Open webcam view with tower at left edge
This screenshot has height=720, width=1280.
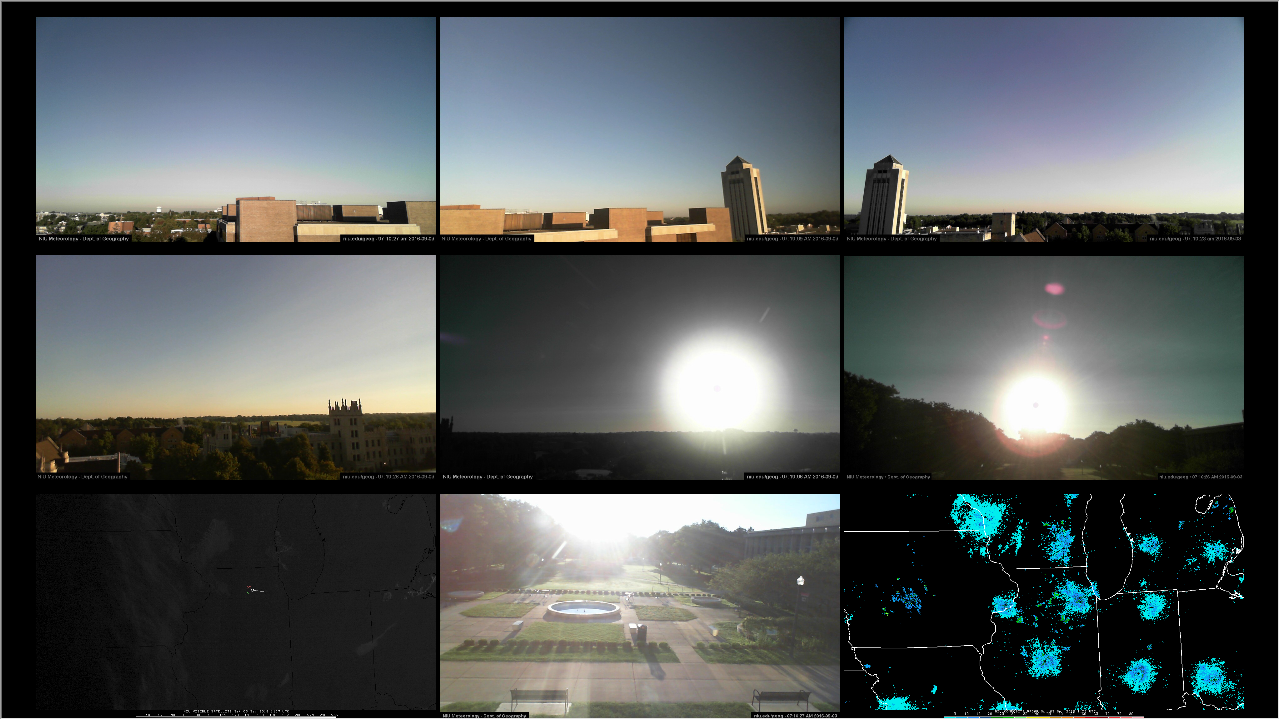tap(1044, 129)
